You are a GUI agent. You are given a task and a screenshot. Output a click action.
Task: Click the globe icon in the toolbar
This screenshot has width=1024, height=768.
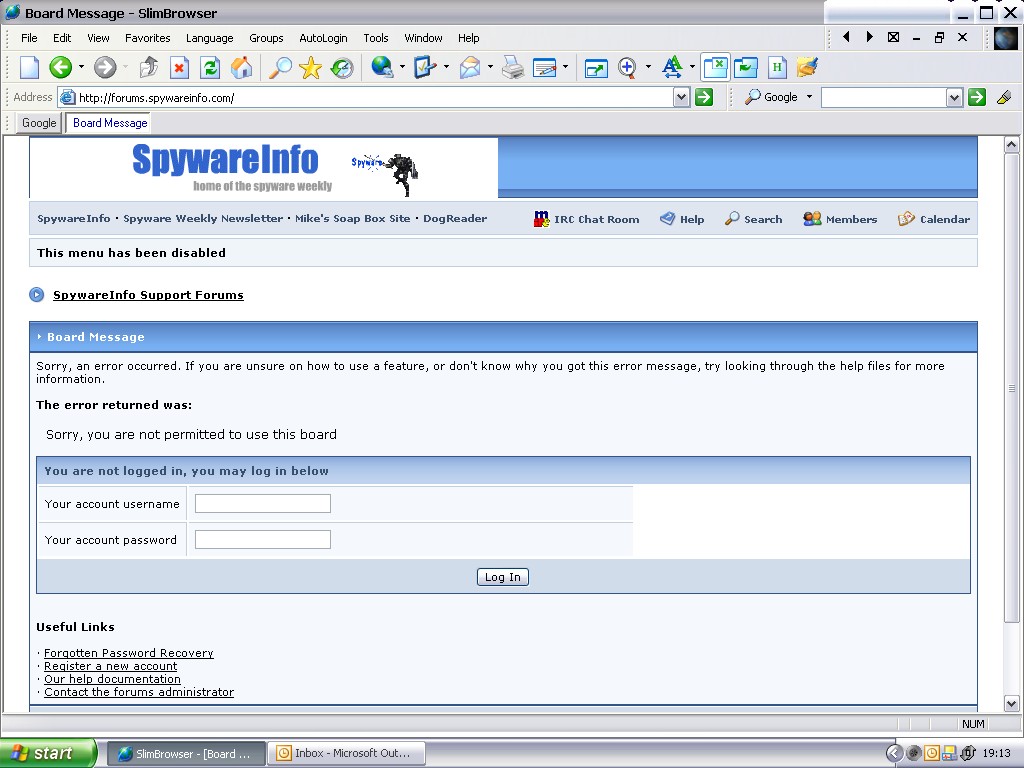(x=382, y=67)
